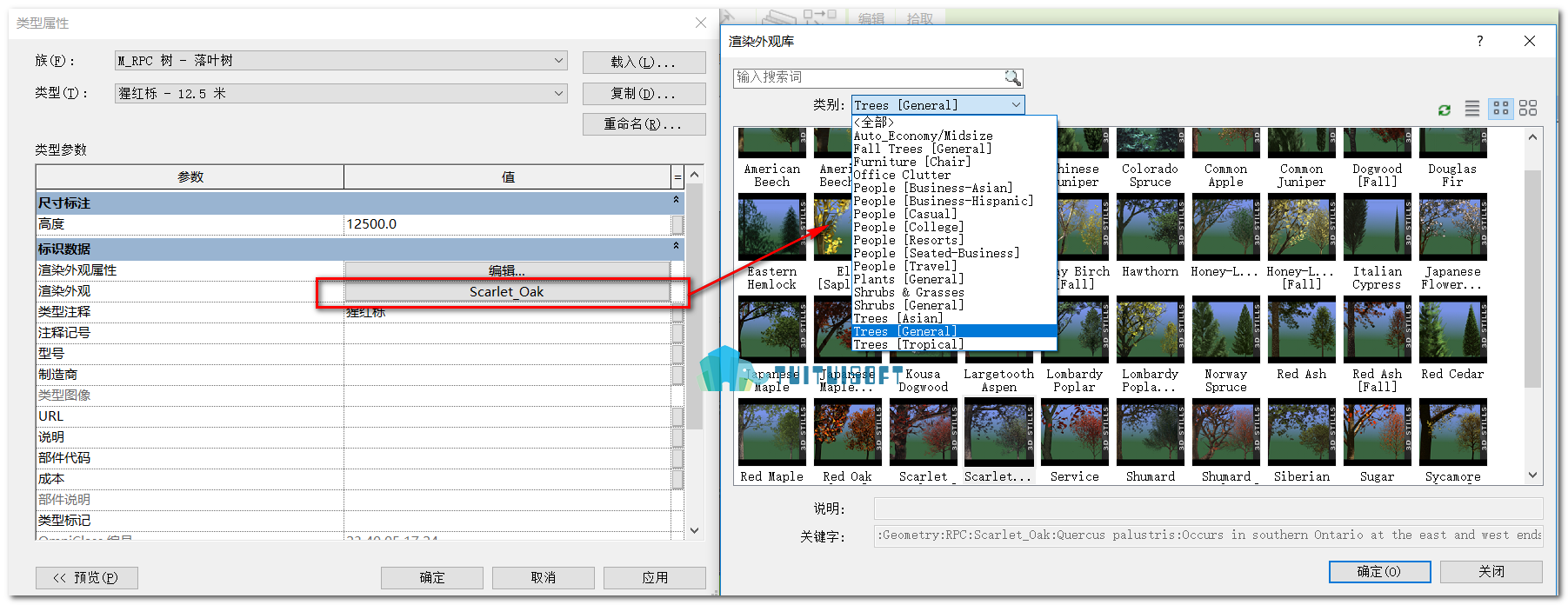This screenshot has width=1568, height=605.
Task: Click the 复制(D)... duplicate button
Action: (644, 93)
